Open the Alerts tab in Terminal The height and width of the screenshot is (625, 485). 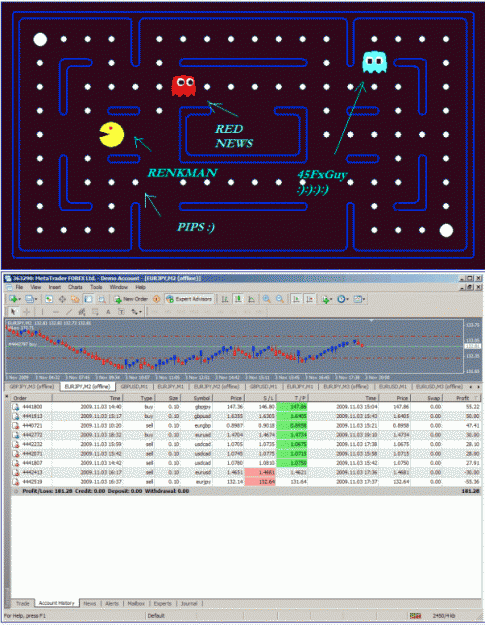point(112,603)
